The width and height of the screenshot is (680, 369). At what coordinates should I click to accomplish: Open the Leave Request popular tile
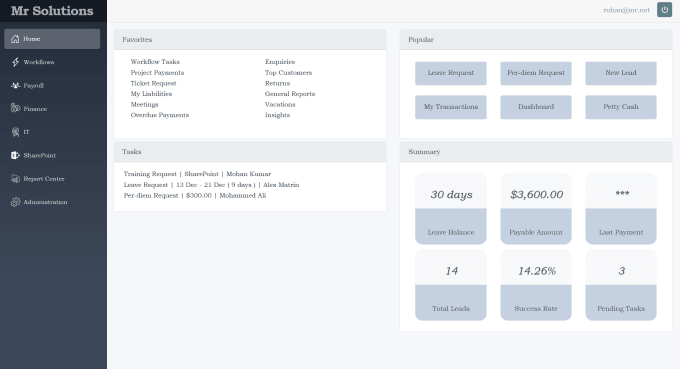click(x=451, y=73)
